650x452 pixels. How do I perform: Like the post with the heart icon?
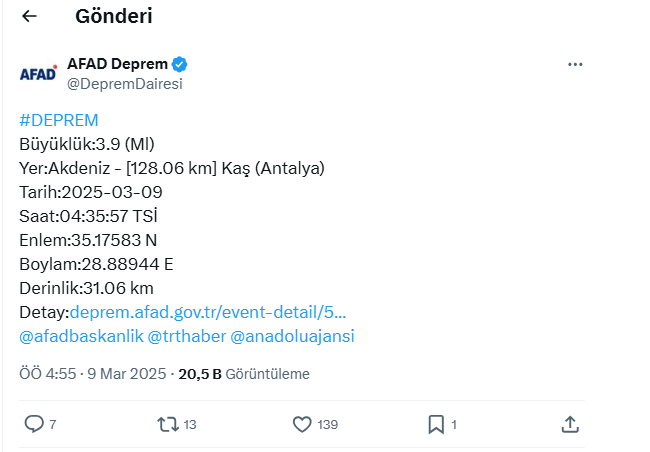point(302,424)
